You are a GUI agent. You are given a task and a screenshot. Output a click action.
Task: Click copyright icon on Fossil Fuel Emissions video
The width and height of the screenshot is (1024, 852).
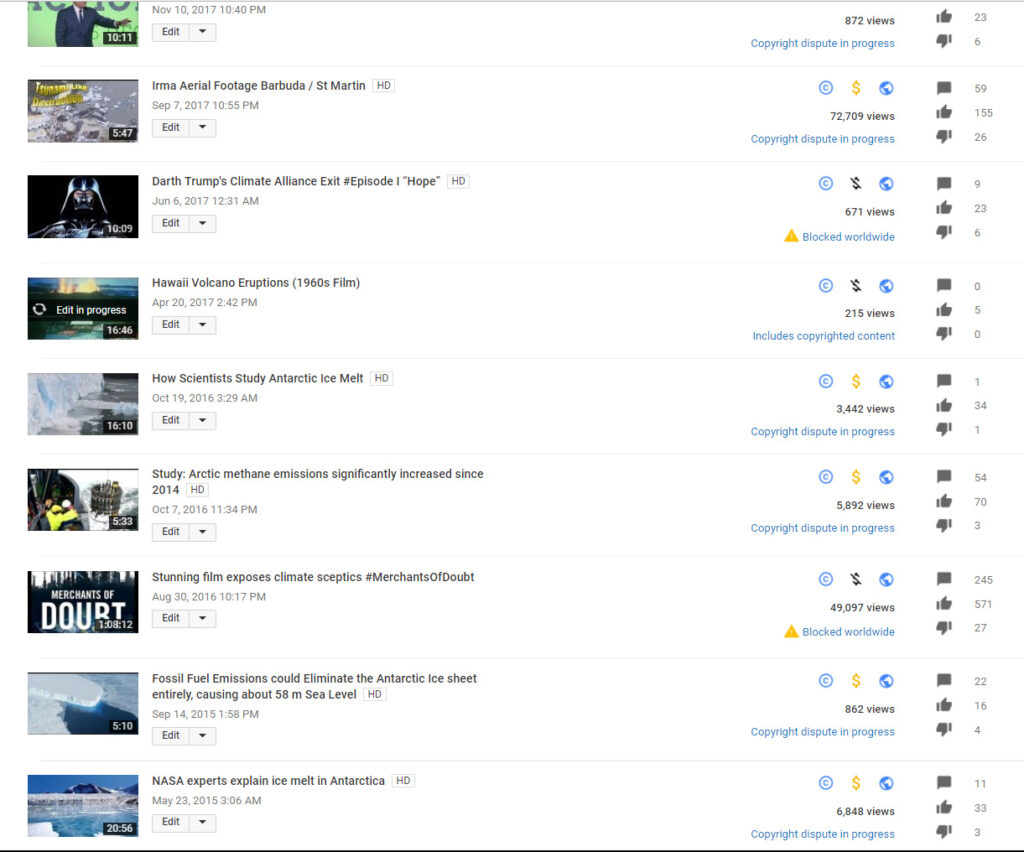click(826, 681)
